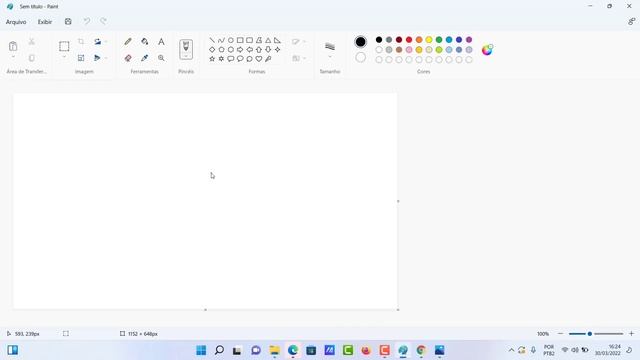Select the Eraser tool
This screenshot has width=640, height=360.
[128, 58]
